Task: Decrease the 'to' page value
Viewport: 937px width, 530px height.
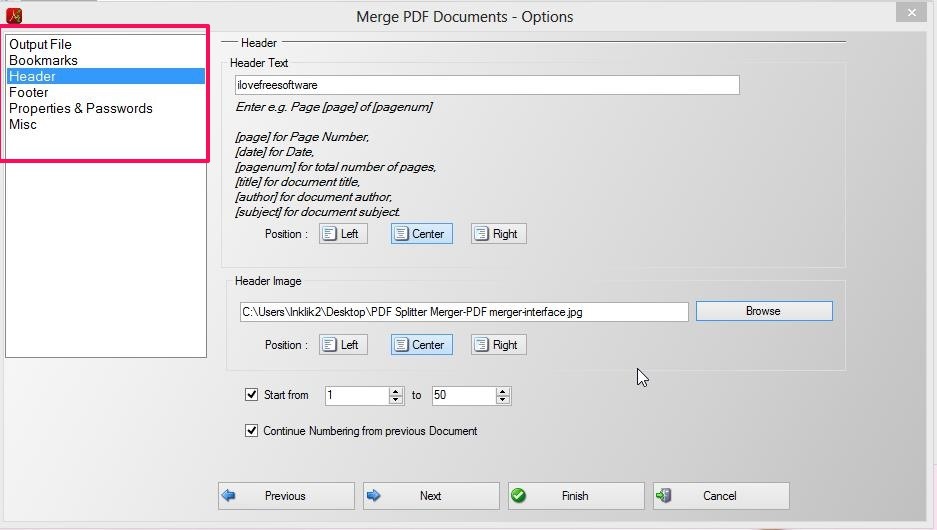Action: point(503,400)
